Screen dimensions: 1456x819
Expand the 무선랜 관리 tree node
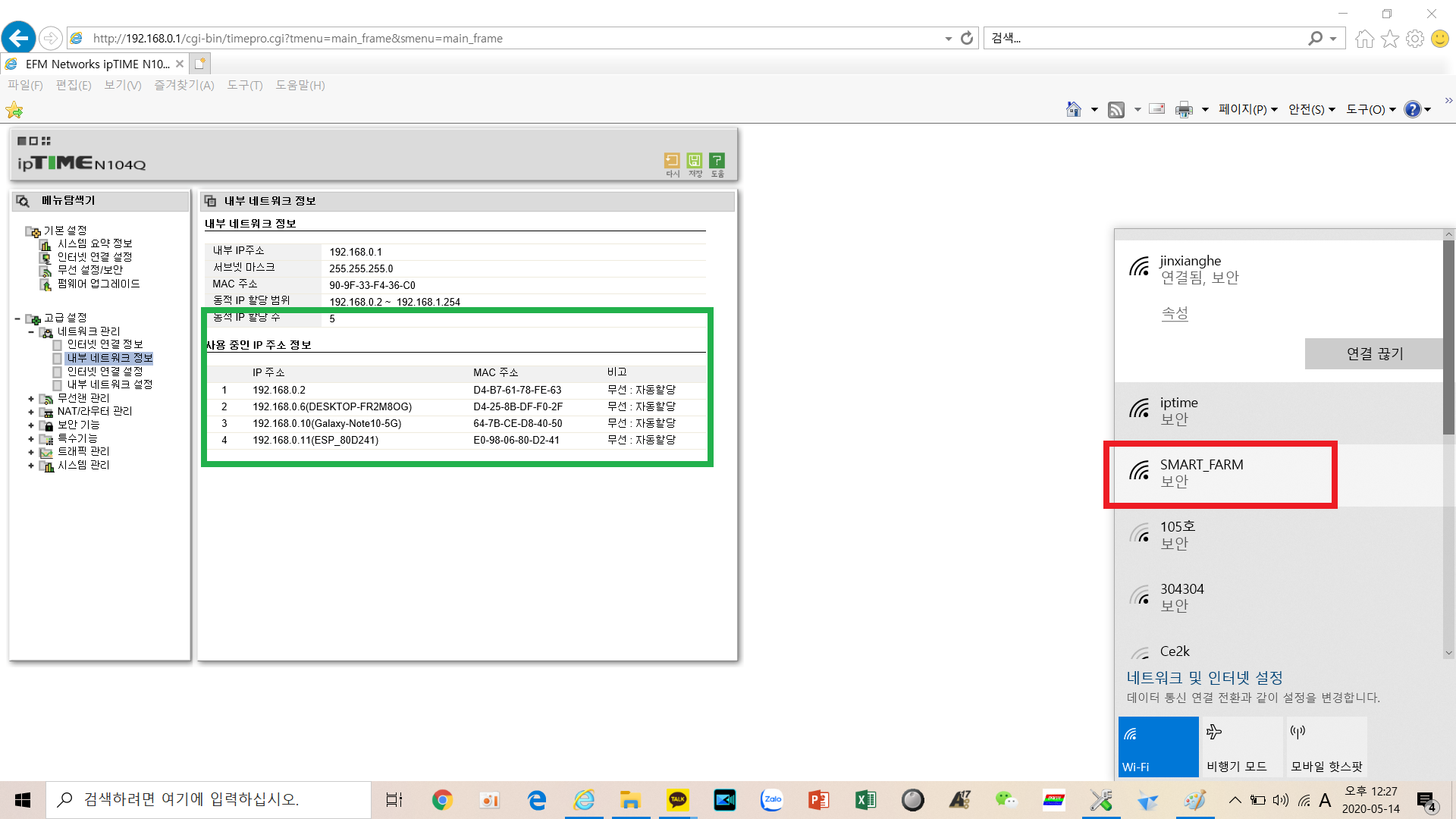31,398
